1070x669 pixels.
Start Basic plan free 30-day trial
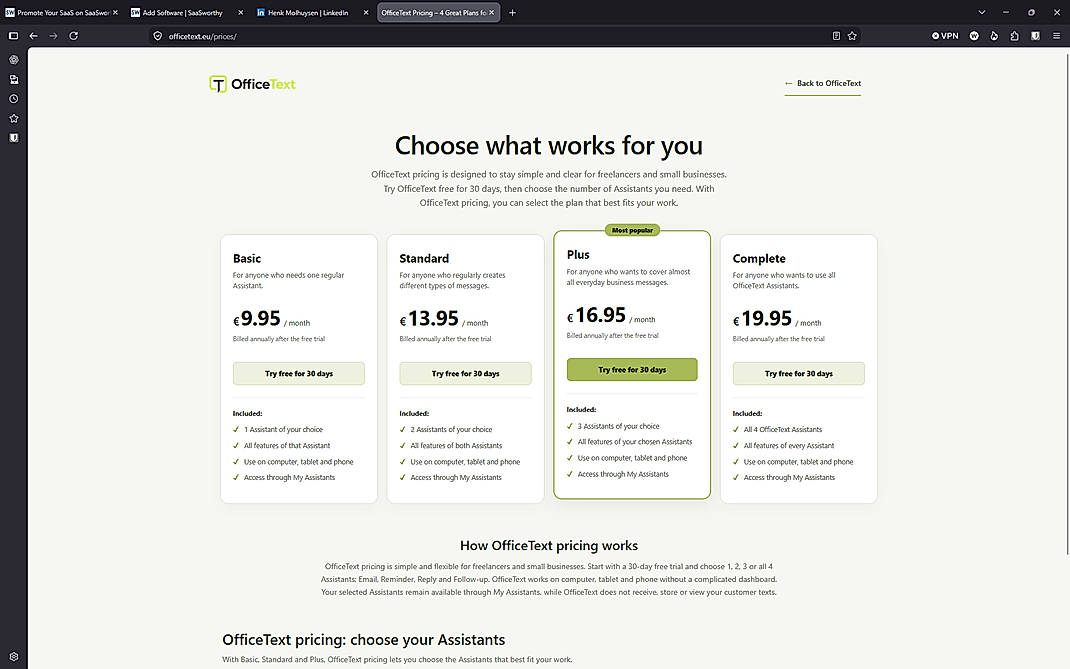tap(299, 373)
